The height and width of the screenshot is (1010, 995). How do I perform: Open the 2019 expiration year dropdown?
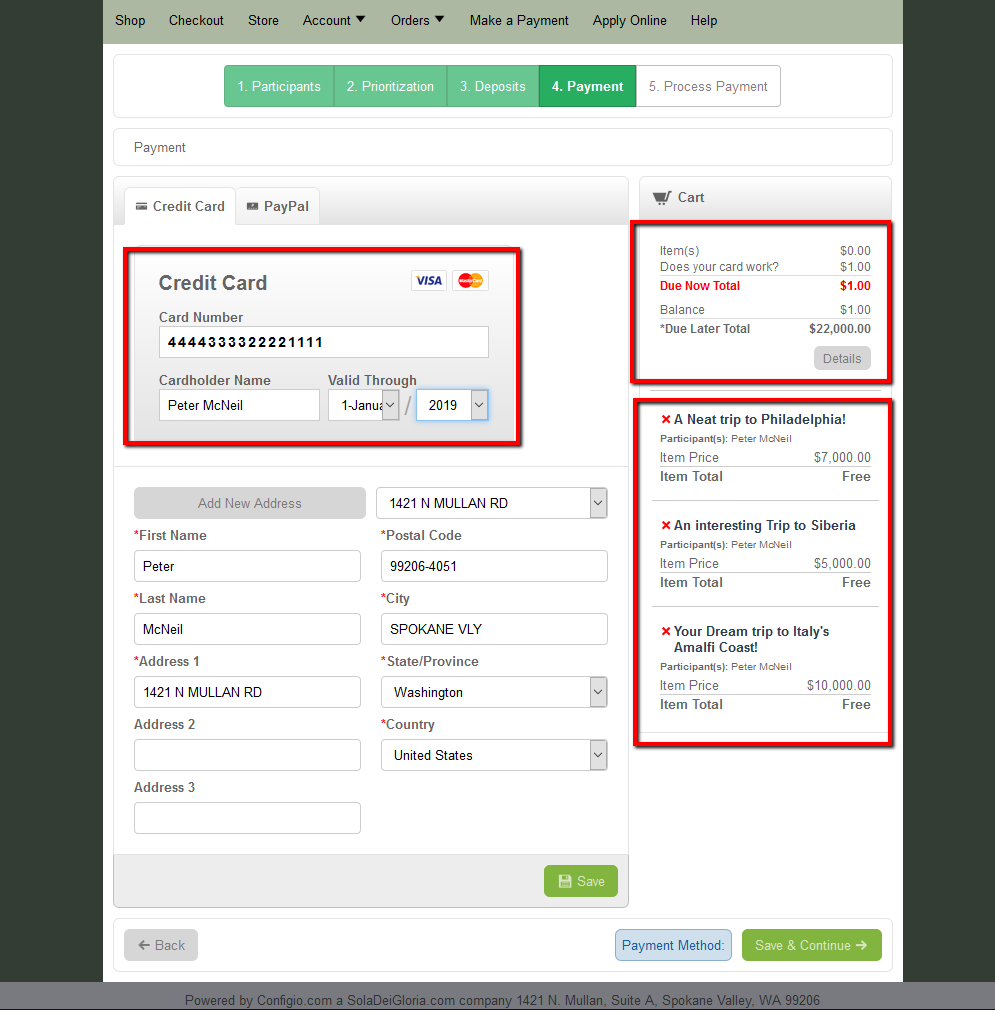coord(452,405)
